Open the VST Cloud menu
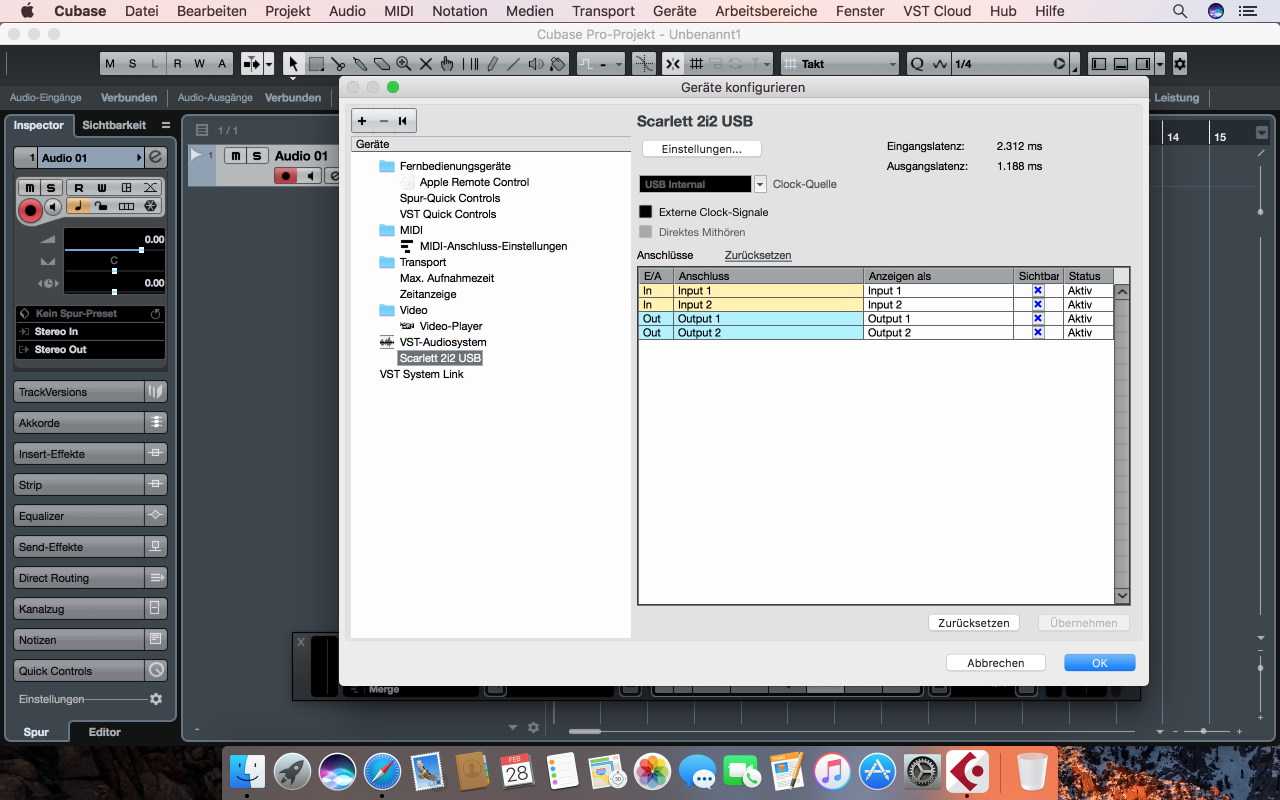 point(936,11)
